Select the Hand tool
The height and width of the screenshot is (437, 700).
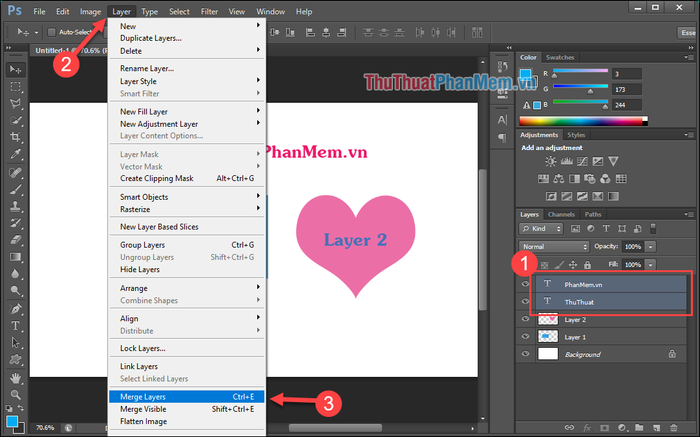point(16,378)
